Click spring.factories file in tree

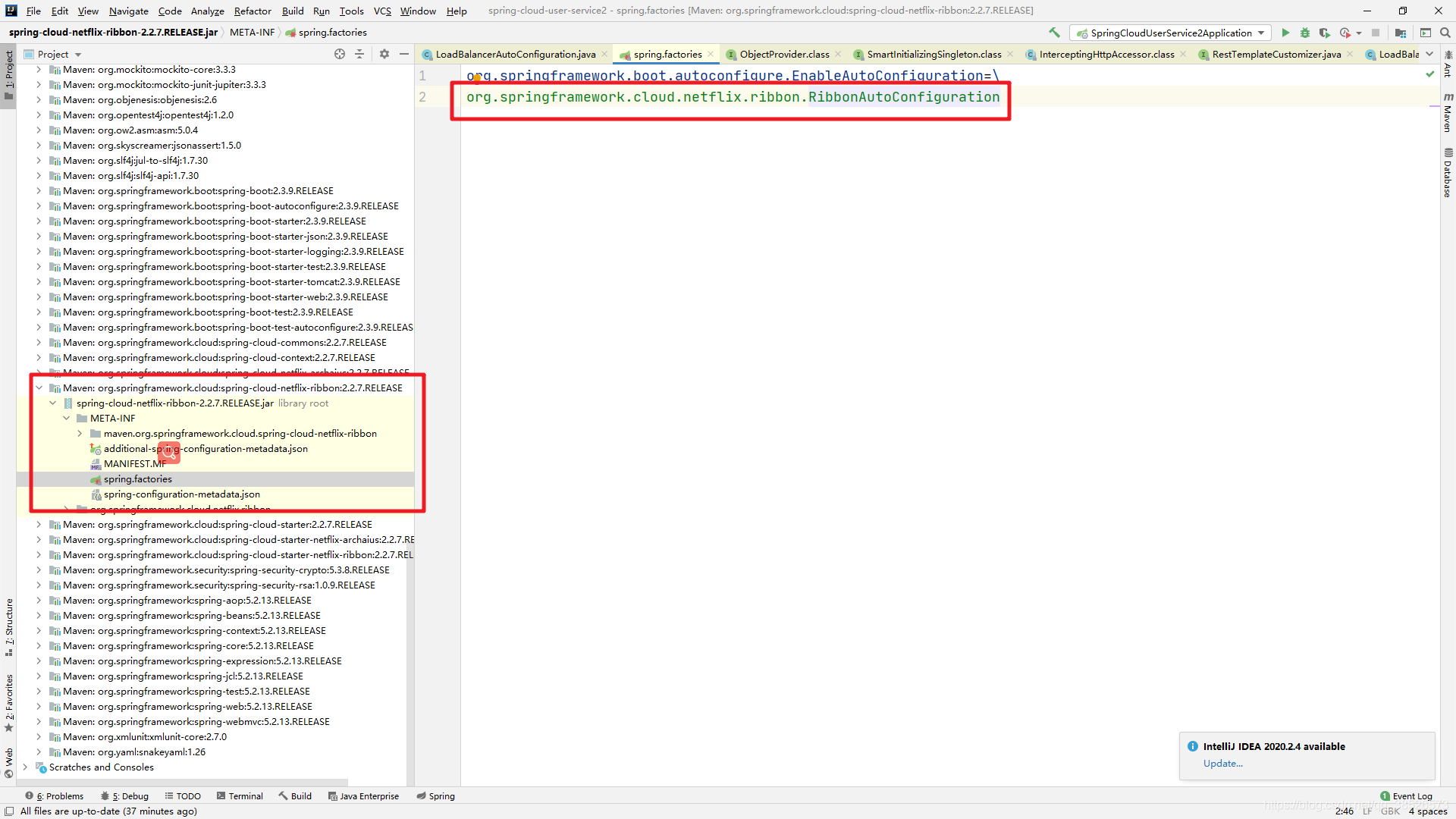(x=137, y=478)
